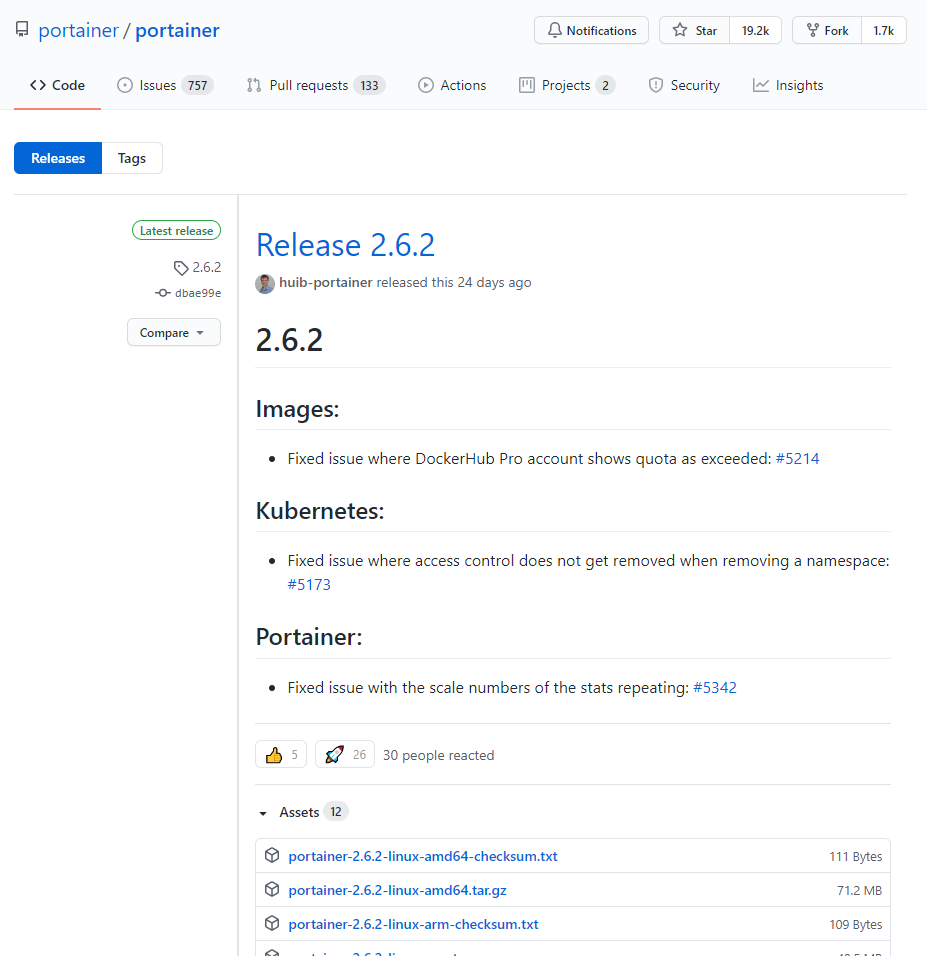The height and width of the screenshot is (956, 927).
Task: Open the portainer owner link
Action: pos(78,30)
